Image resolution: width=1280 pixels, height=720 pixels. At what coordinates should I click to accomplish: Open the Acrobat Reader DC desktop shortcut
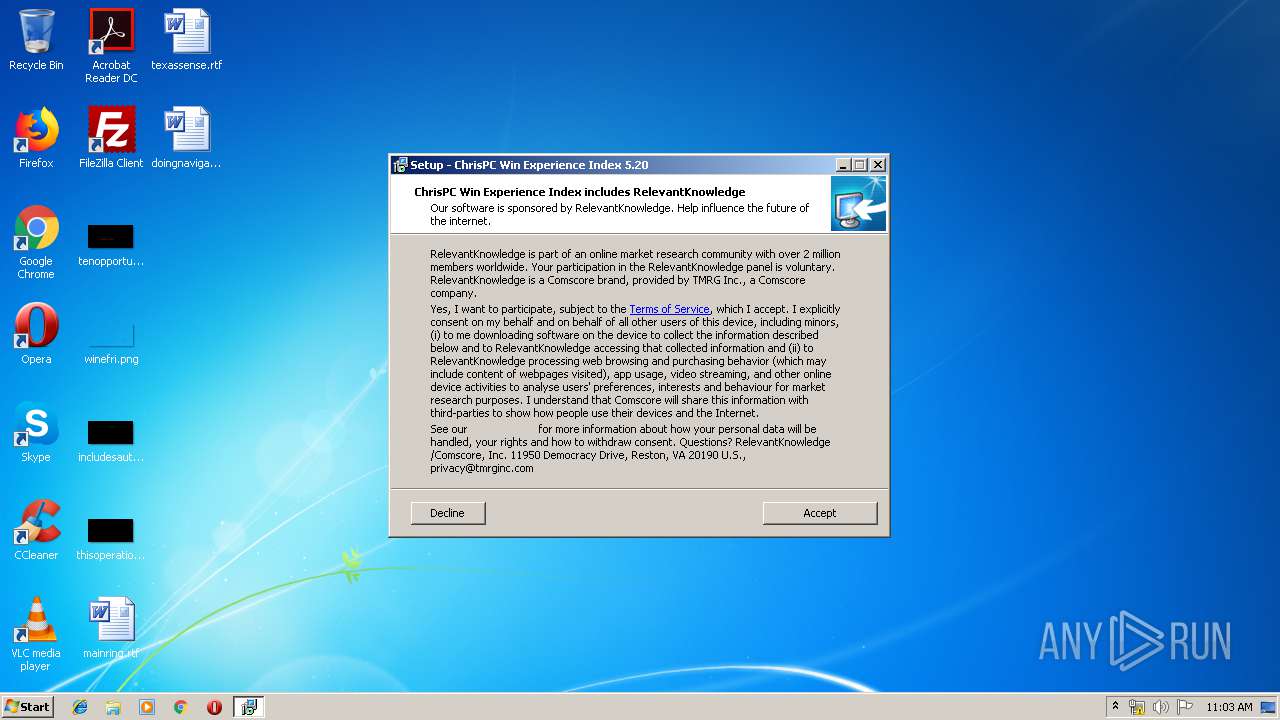click(x=111, y=46)
